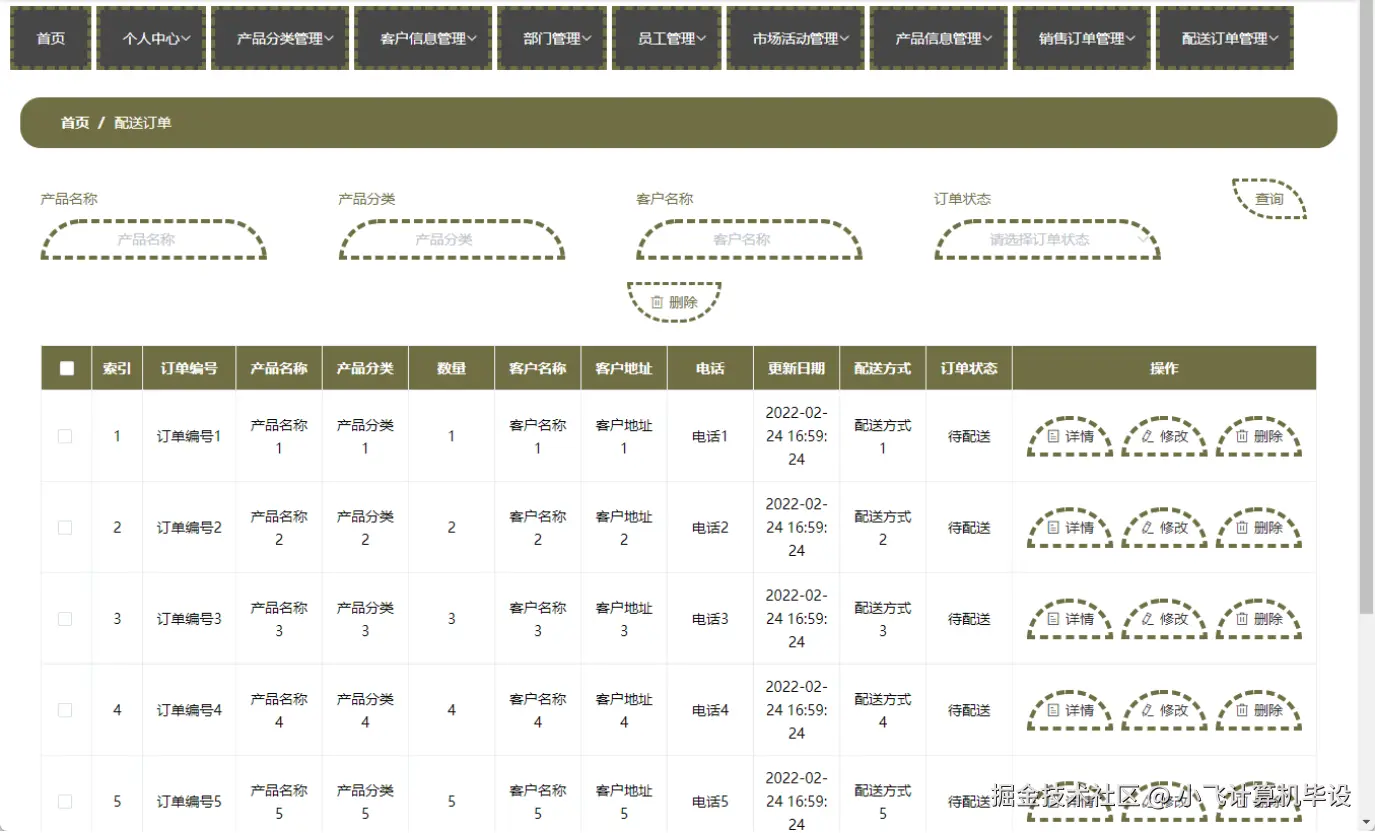Click 修改 for order 订单编号3
The image size is (1375, 833).
[x=1164, y=619]
